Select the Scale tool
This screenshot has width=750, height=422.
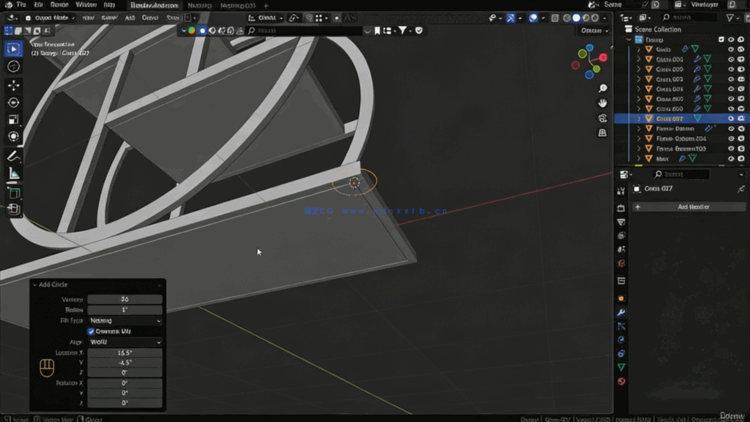[x=13, y=120]
